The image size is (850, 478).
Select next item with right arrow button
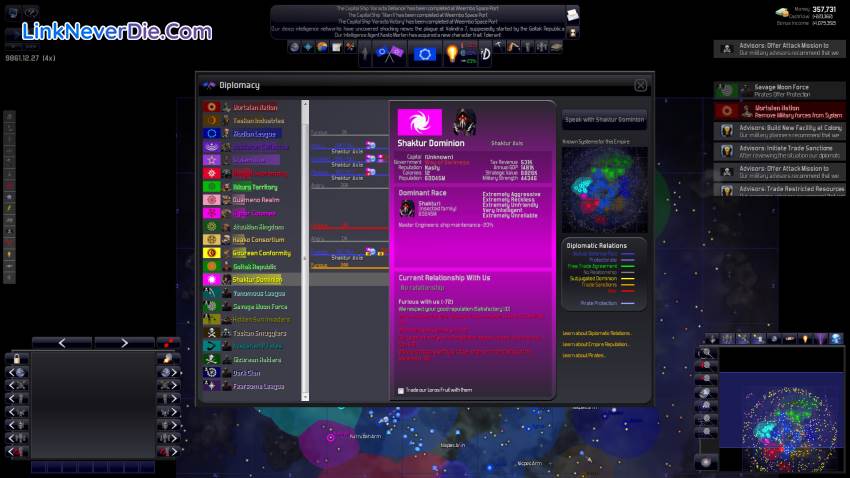coord(124,343)
